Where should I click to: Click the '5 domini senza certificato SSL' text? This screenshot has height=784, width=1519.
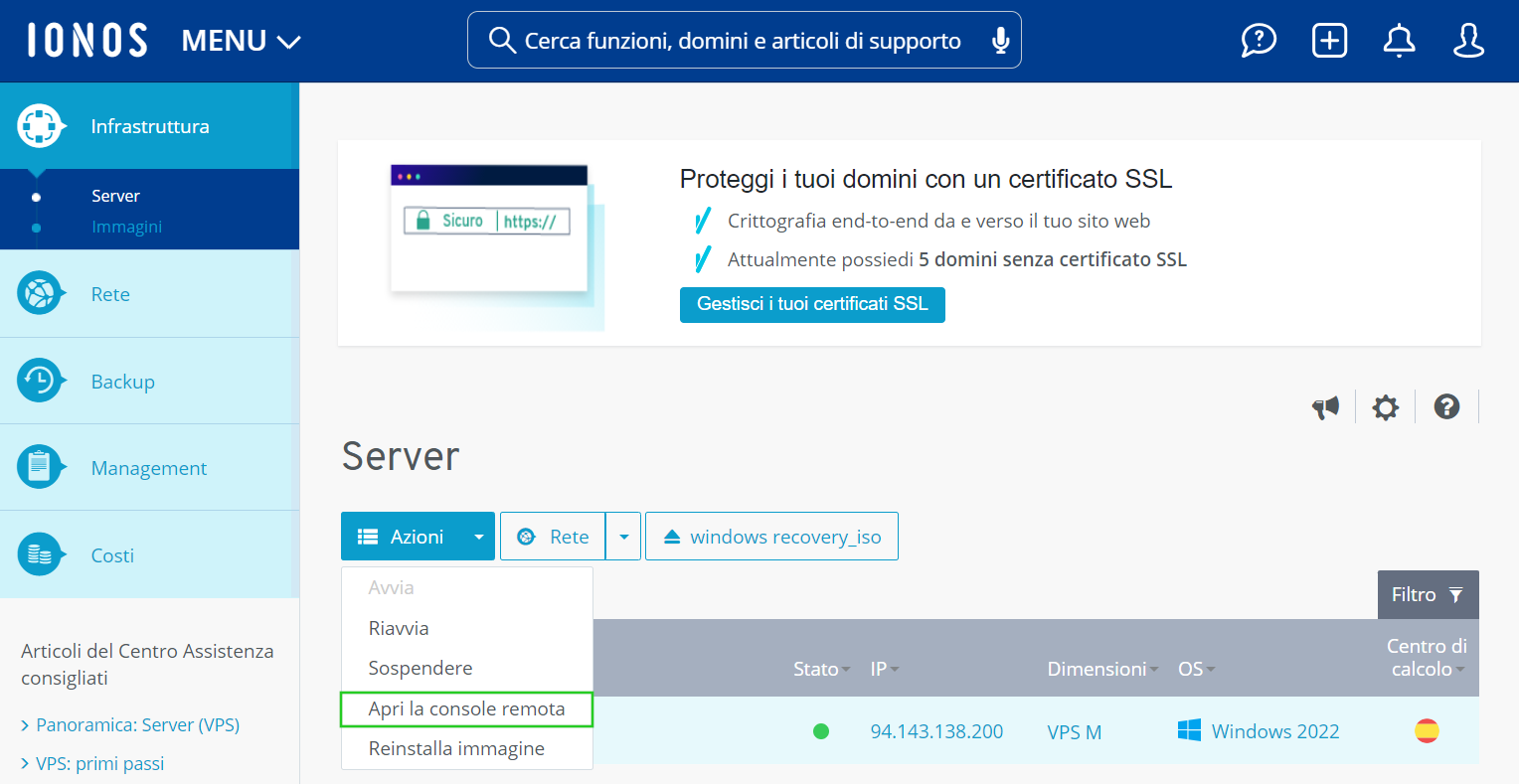(x=1053, y=259)
